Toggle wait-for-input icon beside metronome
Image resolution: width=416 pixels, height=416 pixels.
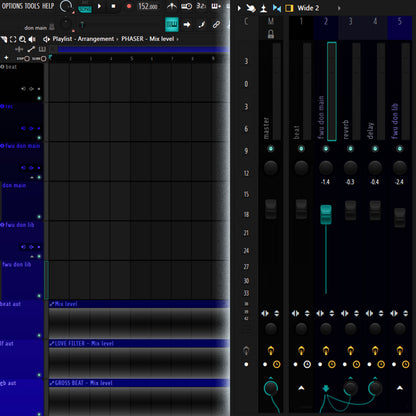click(x=186, y=6)
